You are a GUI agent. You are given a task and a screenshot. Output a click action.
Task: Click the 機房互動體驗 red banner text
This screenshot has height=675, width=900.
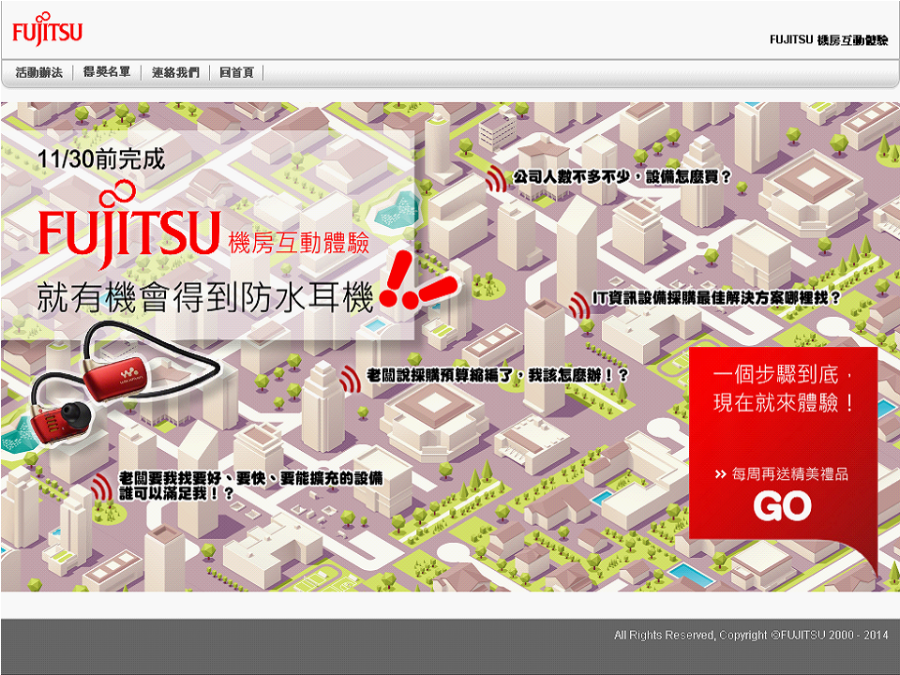click(x=298, y=243)
